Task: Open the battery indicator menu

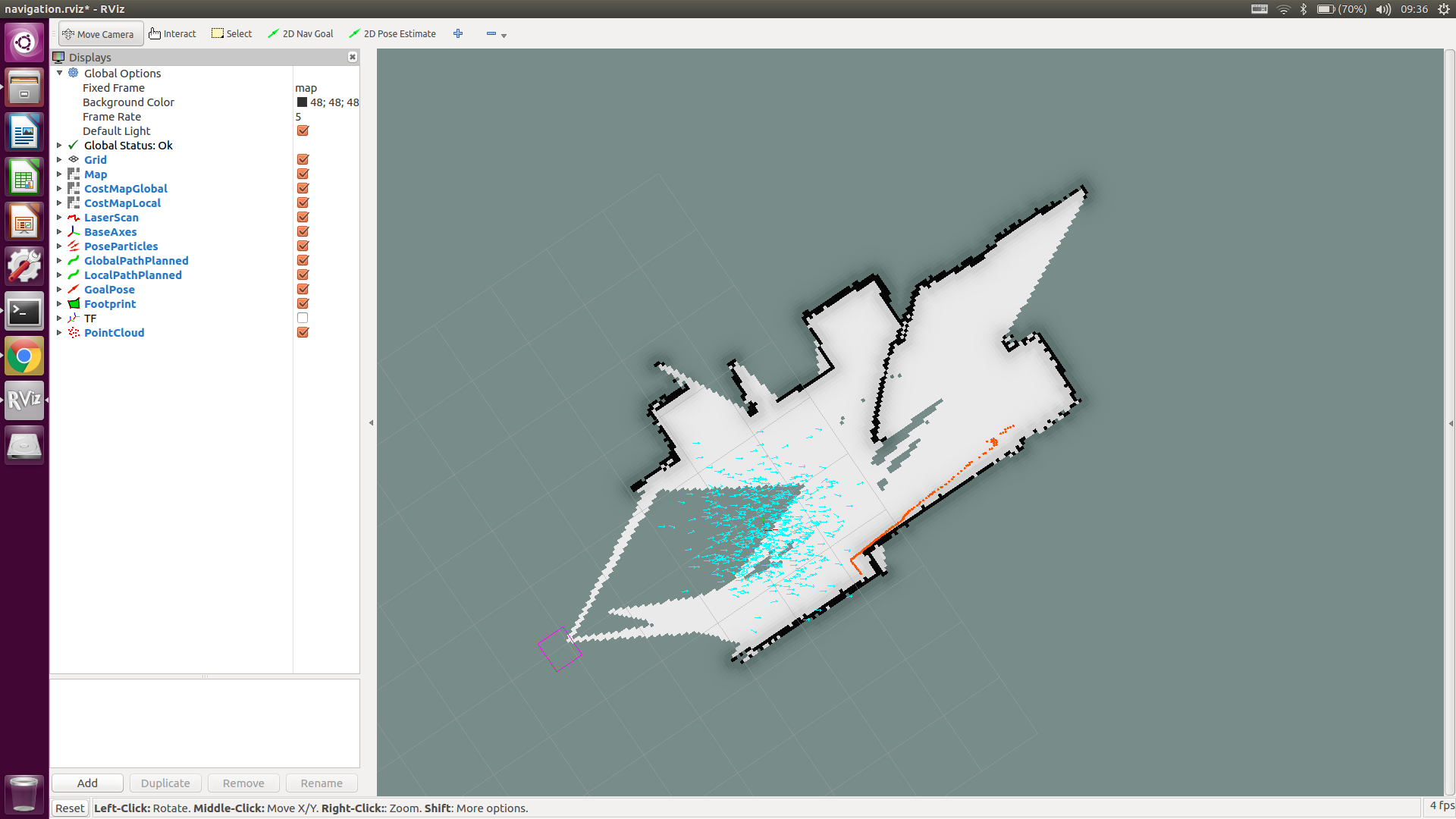Action: (1341, 9)
